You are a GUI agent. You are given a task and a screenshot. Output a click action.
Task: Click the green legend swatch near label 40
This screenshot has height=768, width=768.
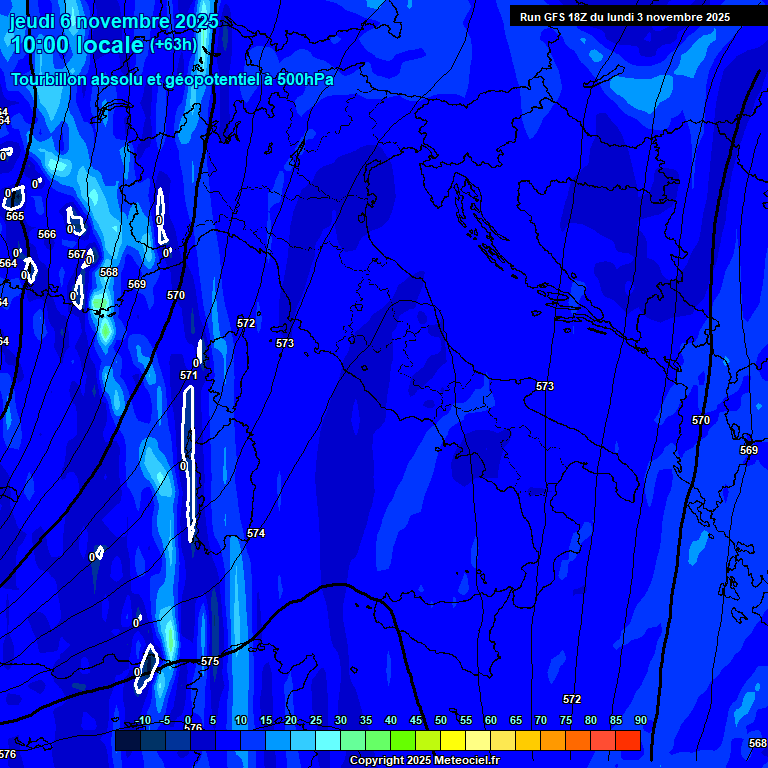pos(403,741)
